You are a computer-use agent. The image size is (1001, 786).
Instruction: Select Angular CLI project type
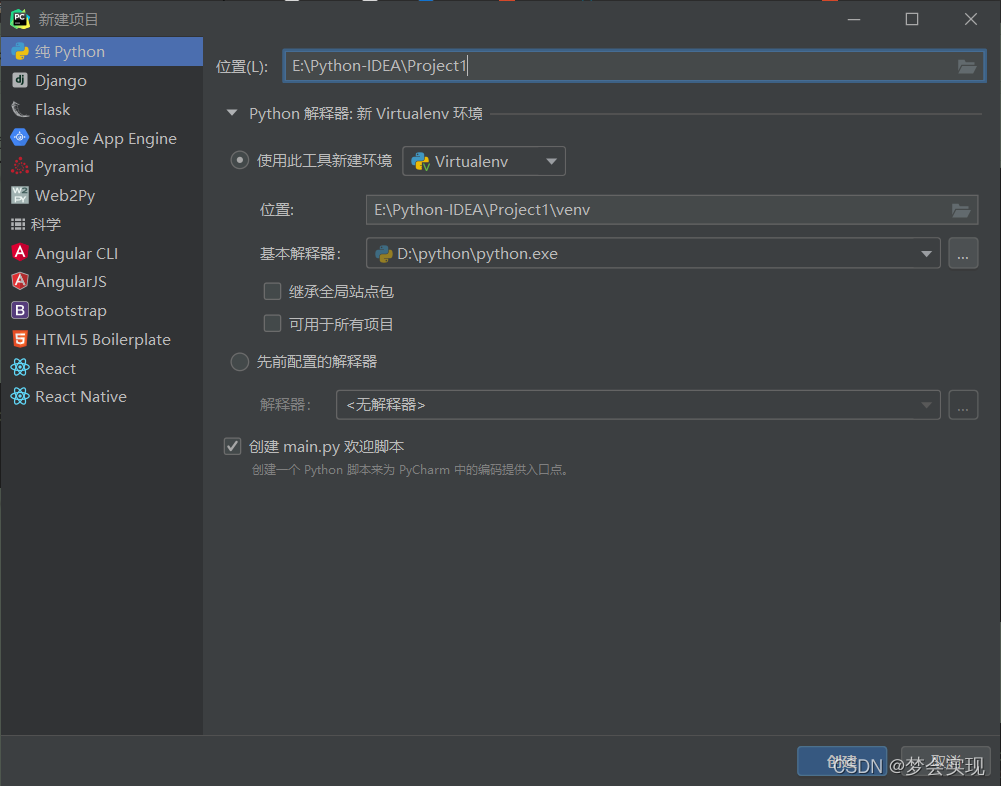[x=102, y=253]
